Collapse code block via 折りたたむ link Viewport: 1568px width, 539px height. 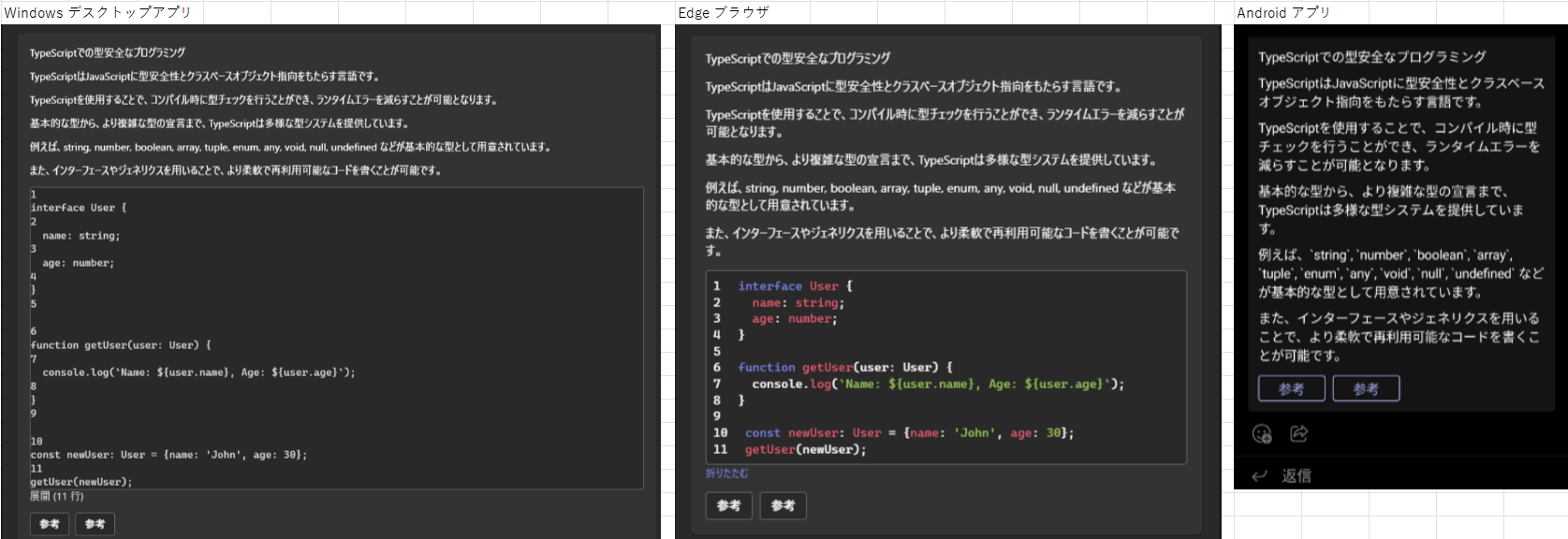(x=726, y=473)
